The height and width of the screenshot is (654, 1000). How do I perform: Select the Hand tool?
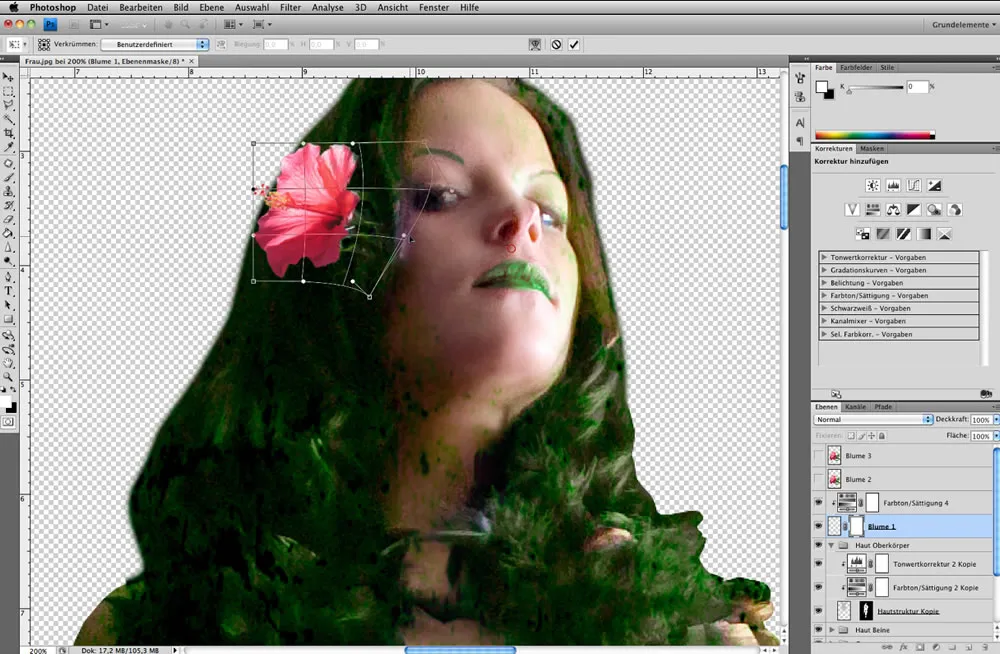pyautogui.click(x=8, y=362)
